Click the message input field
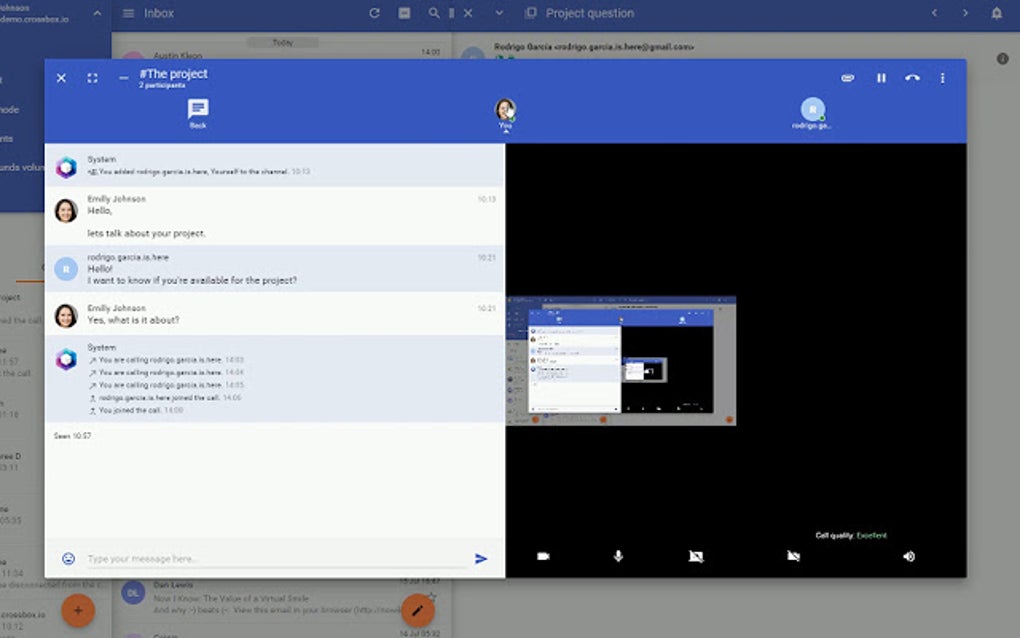The height and width of the screenshot is (638, 1020). click(x=250, y=558)
